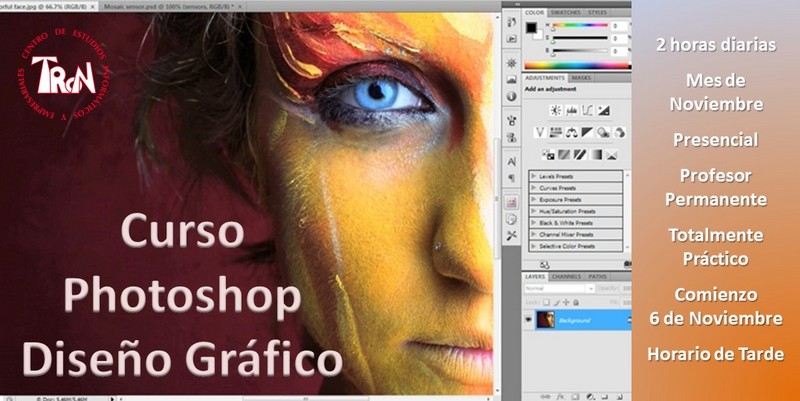
Task: Expand Selective Color Presets
Action: pos(534,246)
